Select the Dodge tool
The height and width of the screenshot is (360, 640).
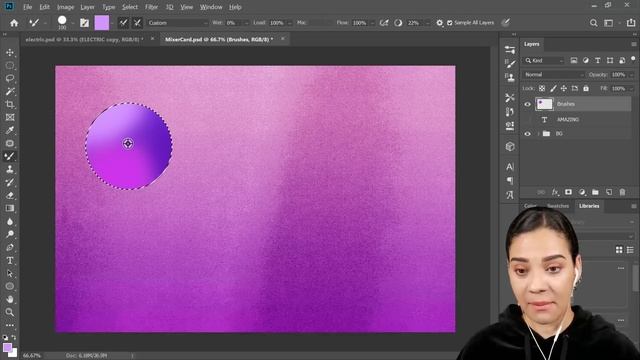[x=10, y=234]
